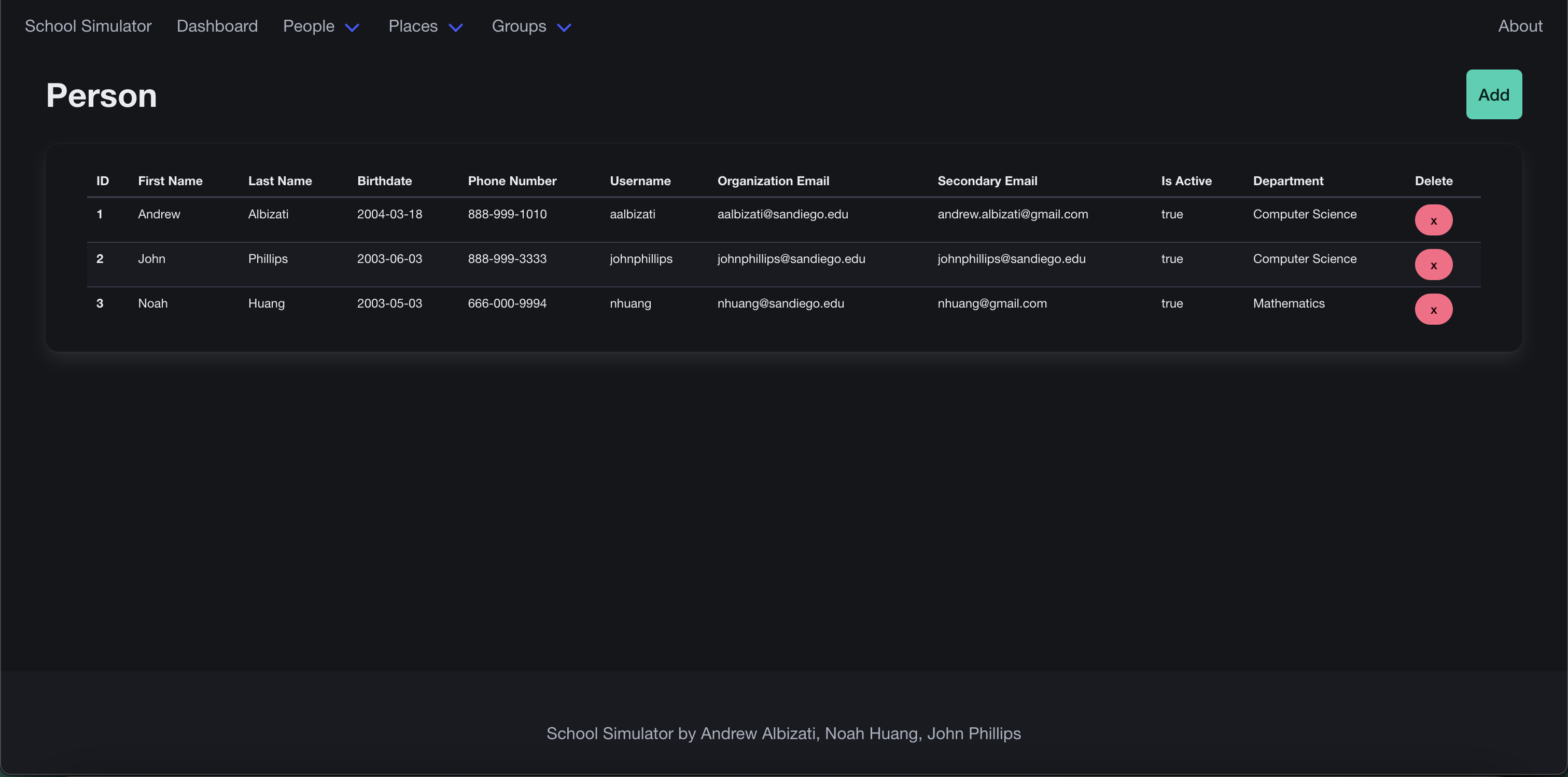
Task: Select aalbizati@sandiego.edu organization email cell
Action: (x=782, y=214)
